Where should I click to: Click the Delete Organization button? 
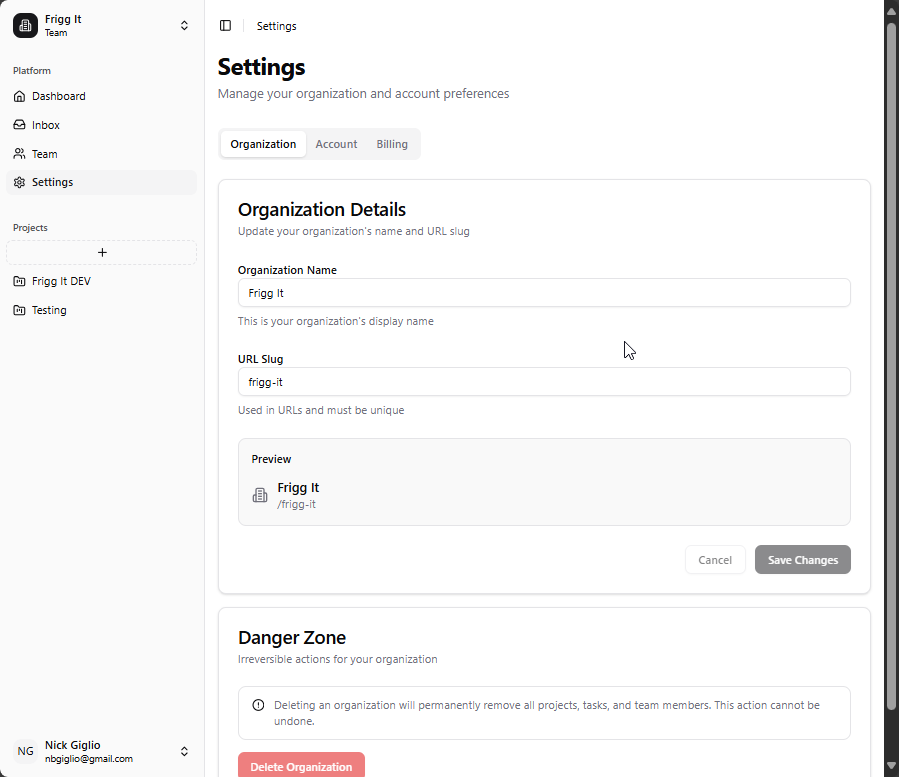[301, 766]
